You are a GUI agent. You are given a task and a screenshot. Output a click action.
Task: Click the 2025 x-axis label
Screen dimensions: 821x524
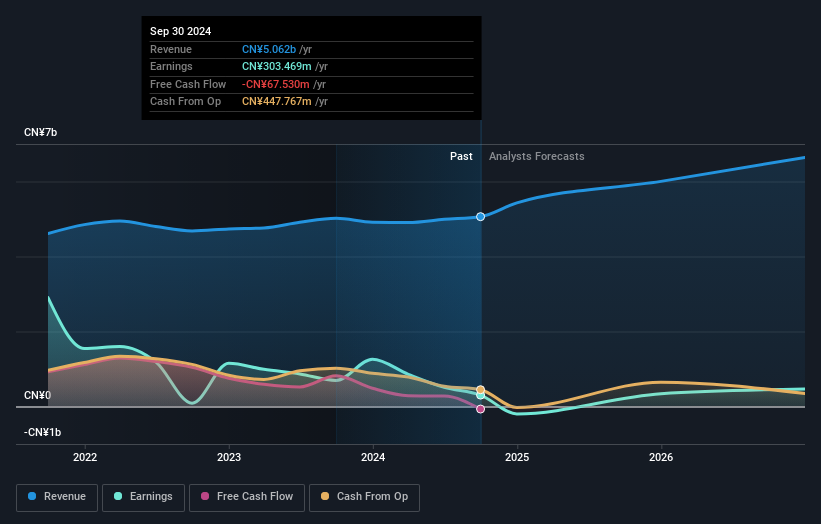click(517, 457)
